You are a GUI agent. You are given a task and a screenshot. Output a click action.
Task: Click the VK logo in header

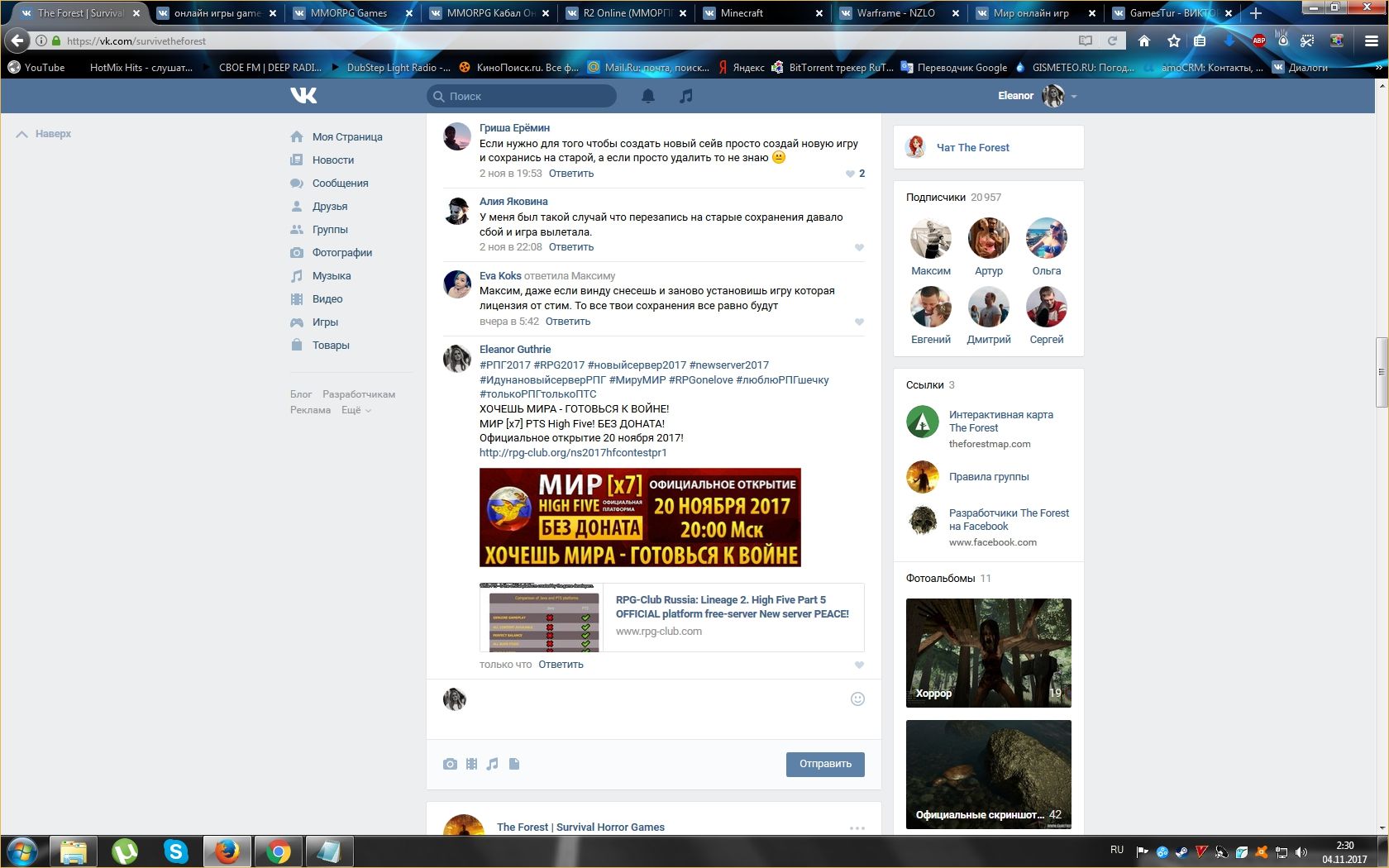(x=303, y=96)
